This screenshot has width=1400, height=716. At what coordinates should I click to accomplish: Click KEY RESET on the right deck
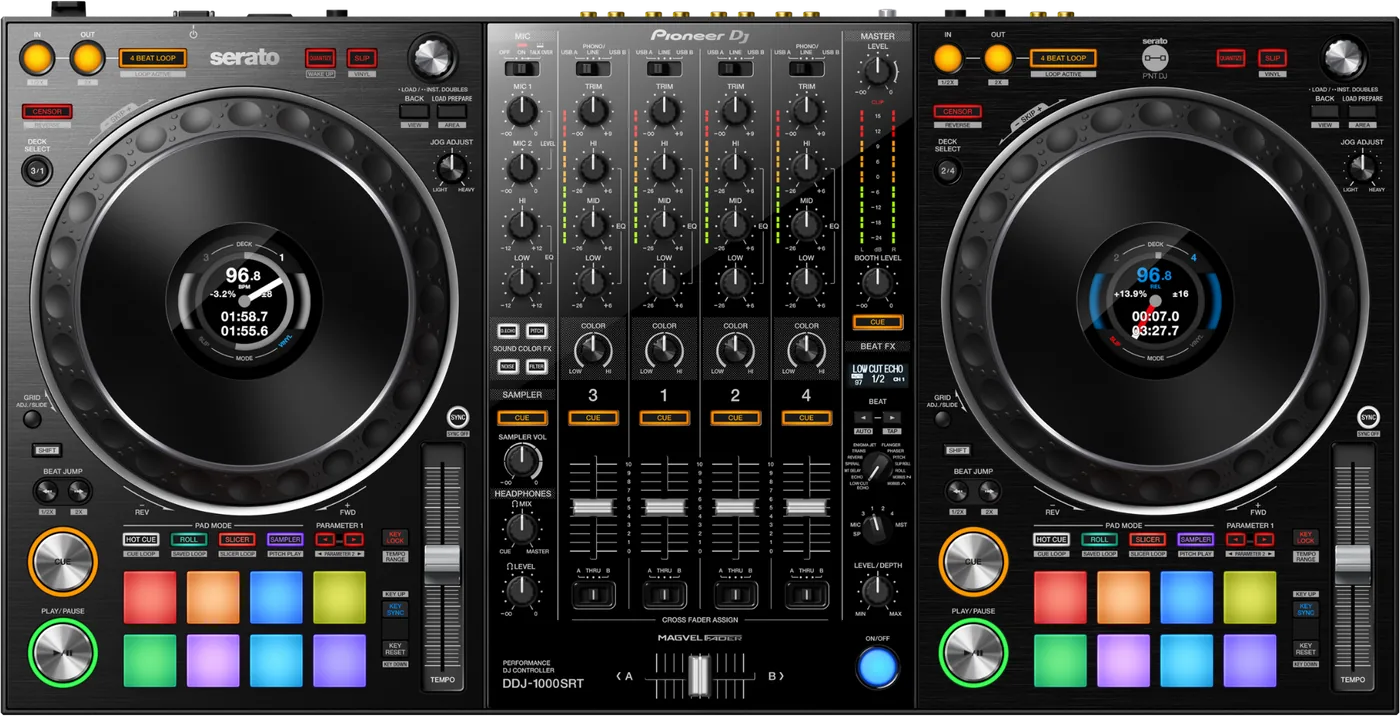point(1306,648)
